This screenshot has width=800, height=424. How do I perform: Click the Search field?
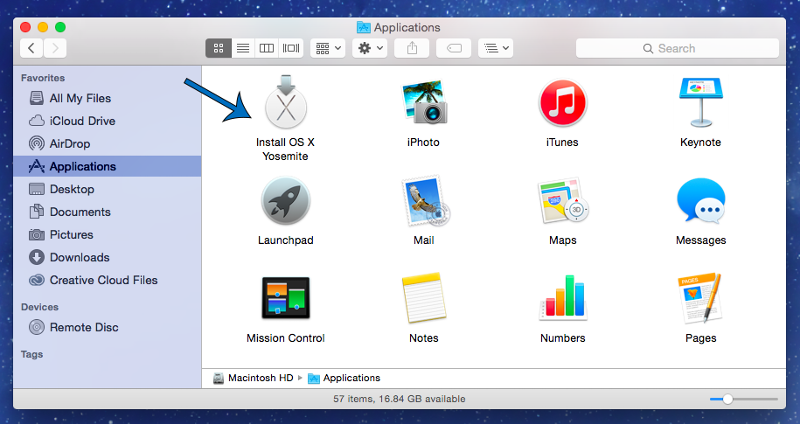(x=677, y=48)
